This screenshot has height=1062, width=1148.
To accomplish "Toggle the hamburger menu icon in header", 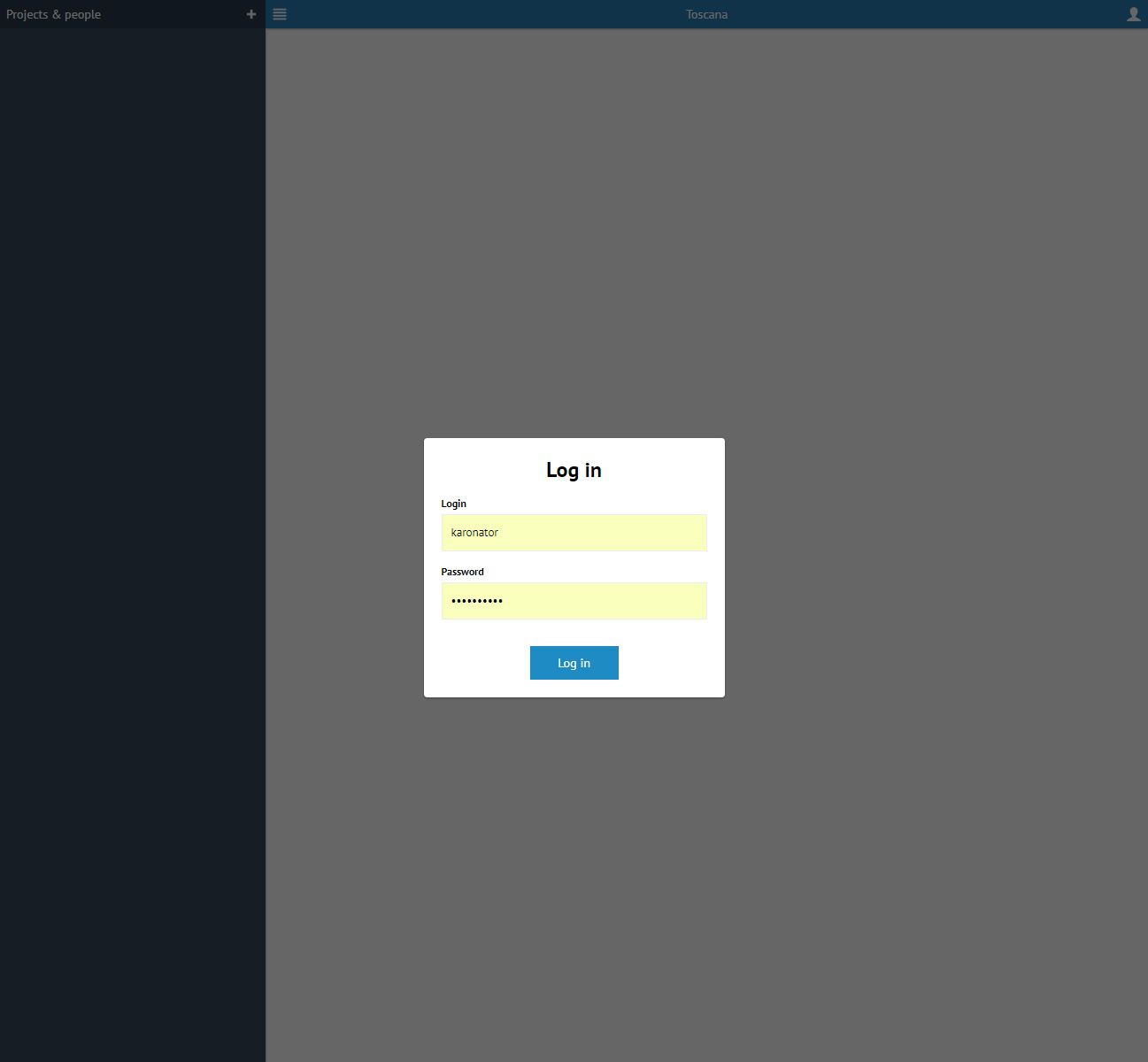I will [280, 14].
